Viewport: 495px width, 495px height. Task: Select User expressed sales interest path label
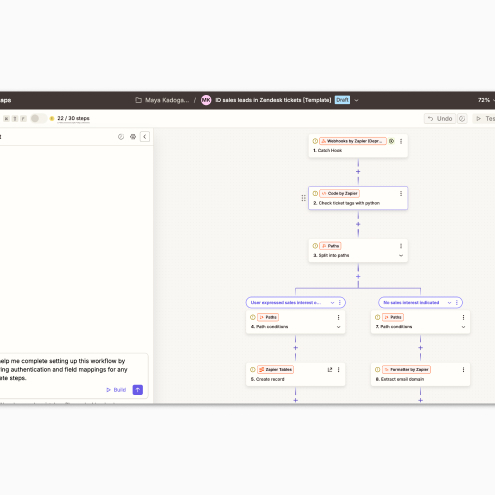point(286,303)
